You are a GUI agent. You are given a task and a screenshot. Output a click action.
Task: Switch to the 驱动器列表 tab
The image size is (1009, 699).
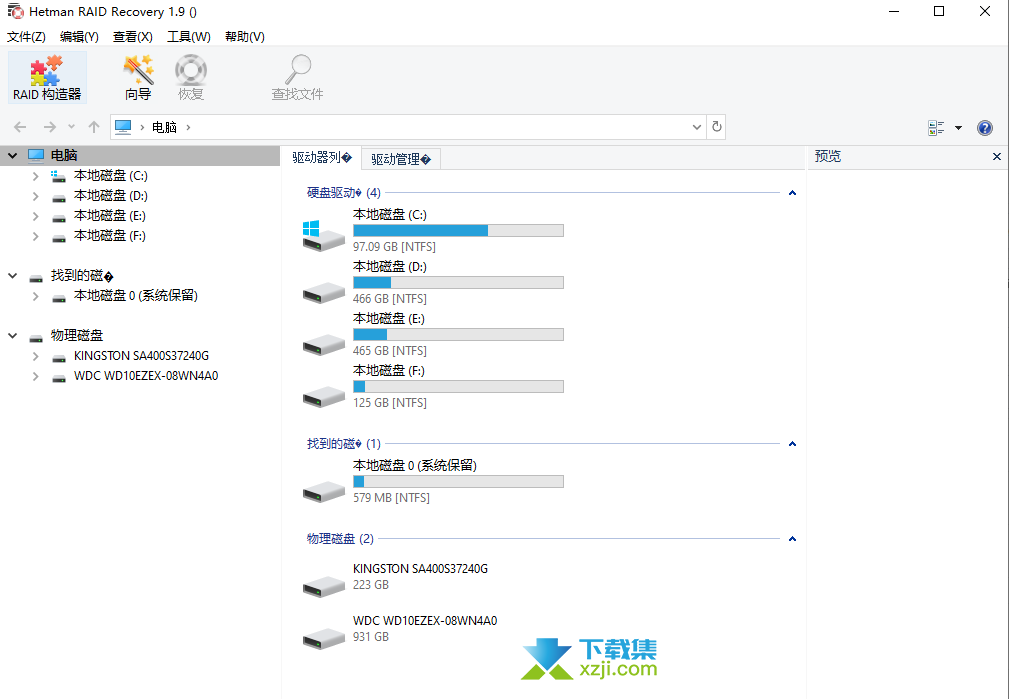[x=322, y=158]
